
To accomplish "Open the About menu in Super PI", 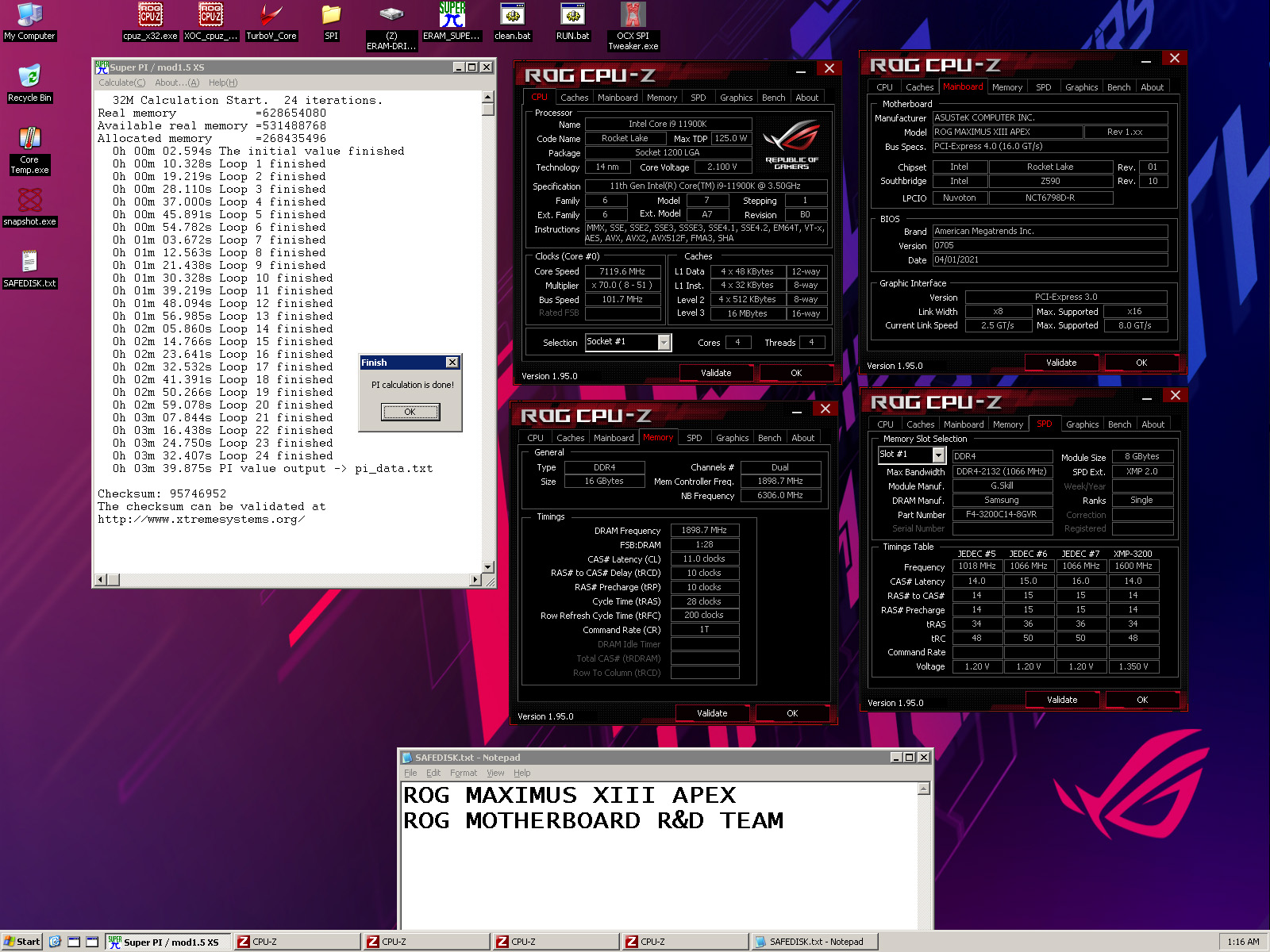I will pyautogui.click(x=177, y=83).
